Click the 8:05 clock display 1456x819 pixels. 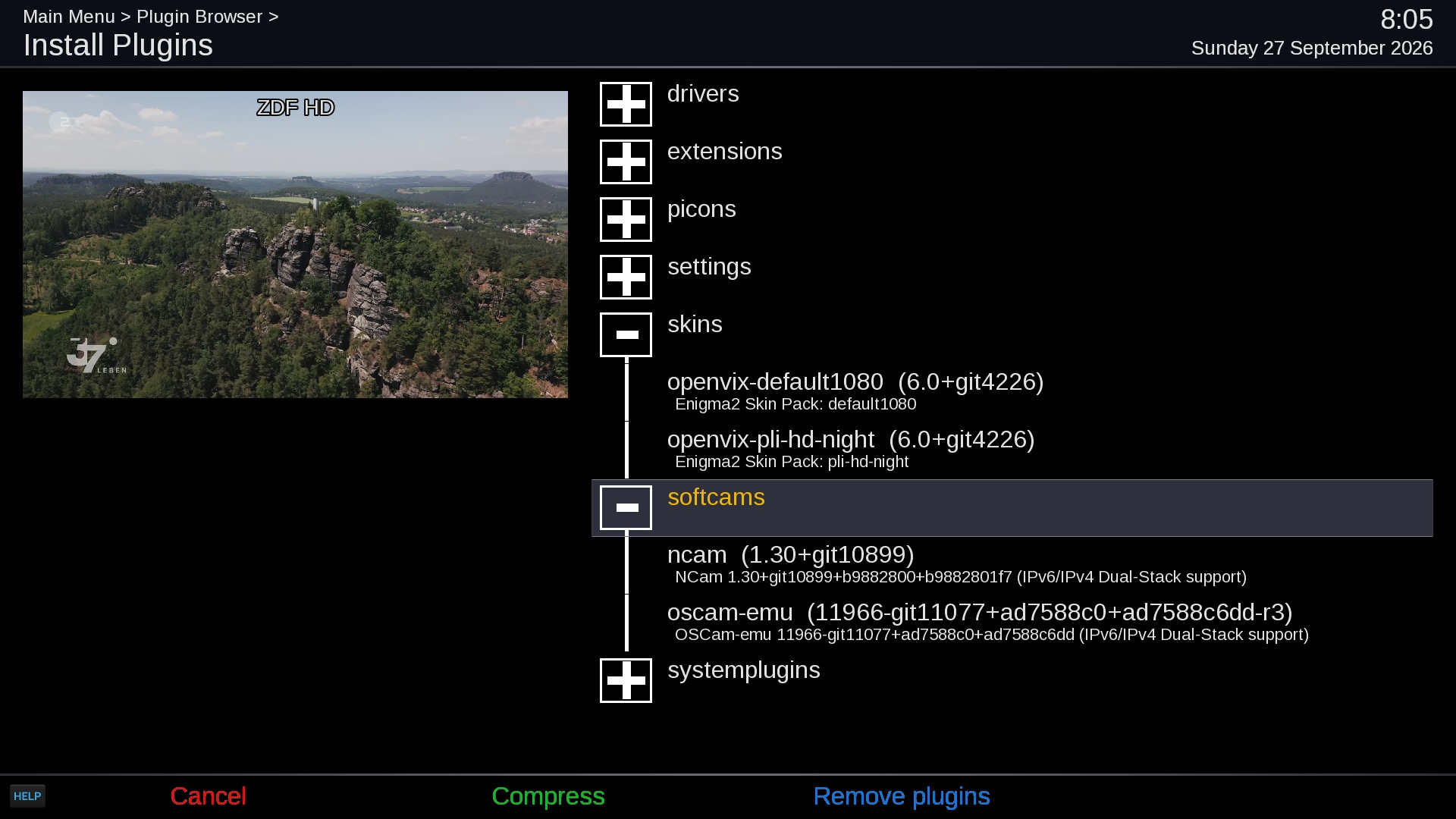click(x=1407, y=20)
